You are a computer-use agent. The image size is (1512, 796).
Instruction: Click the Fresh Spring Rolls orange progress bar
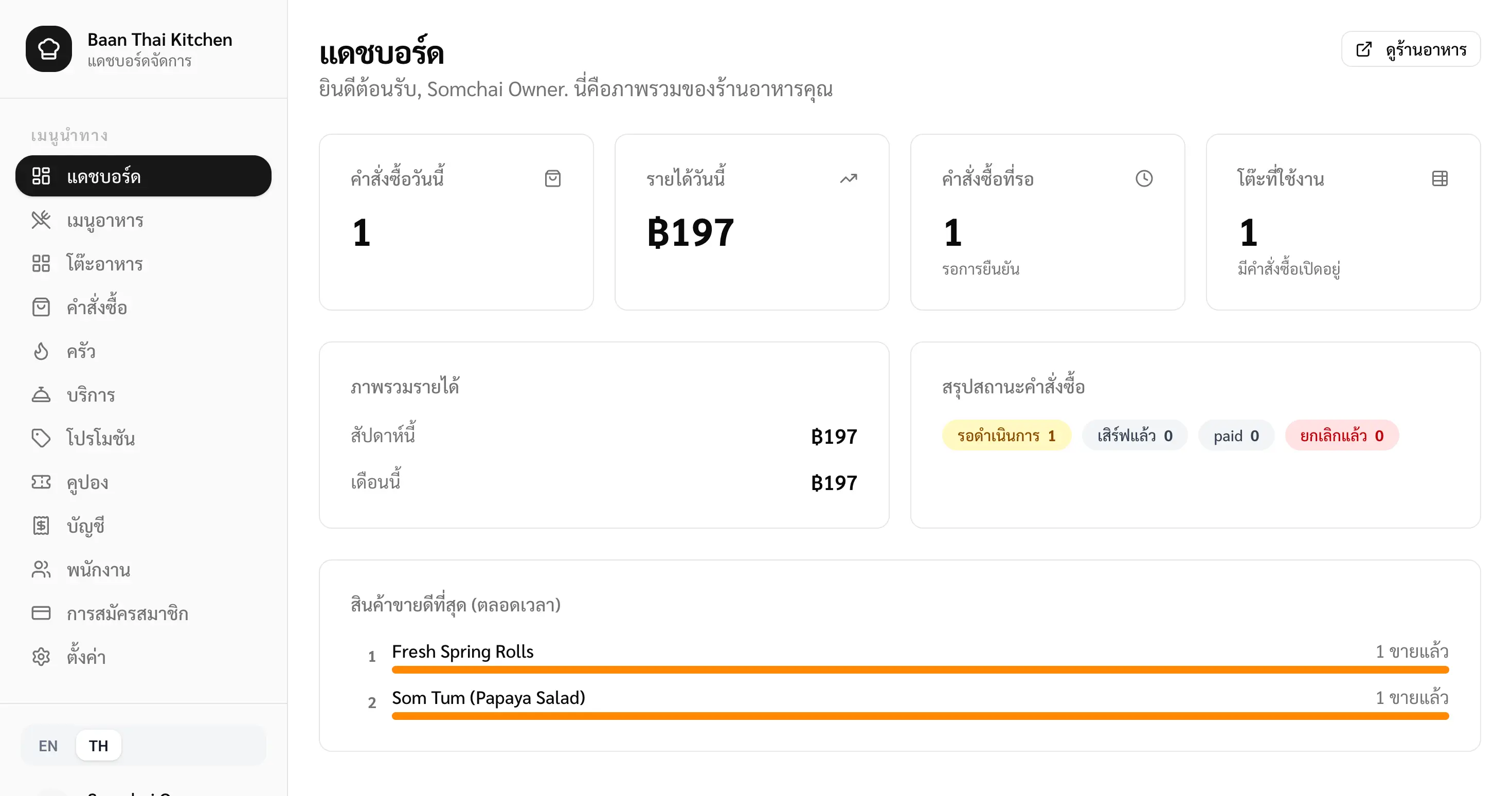point(921,670)
